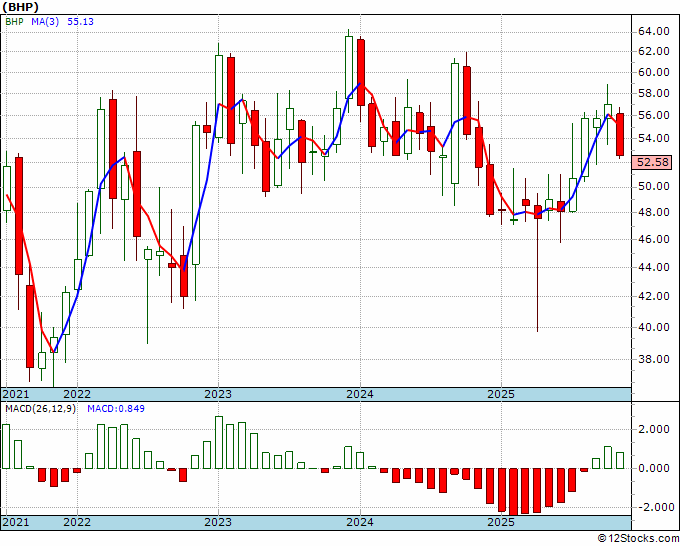Click the (BHP) chart title
The height and width of the screenshot is (546, 680).
tap(20, 7)
